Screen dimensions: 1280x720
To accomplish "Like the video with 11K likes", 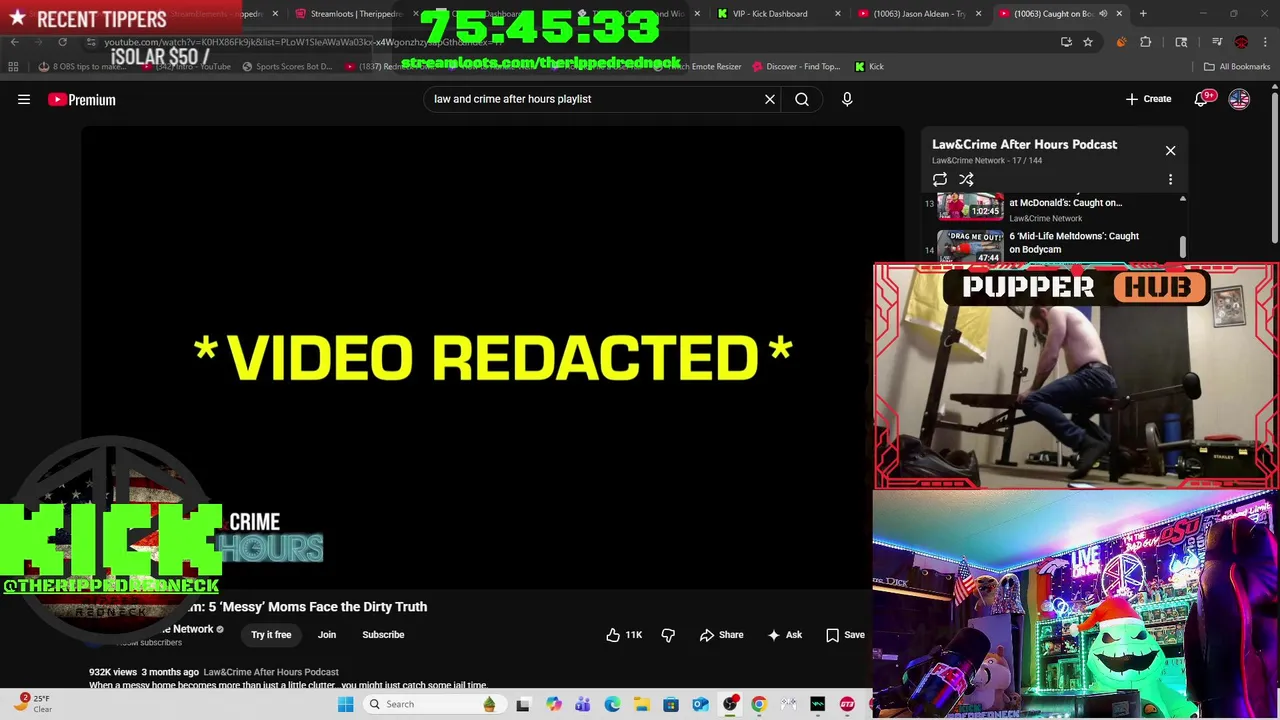I will point(623,635).
